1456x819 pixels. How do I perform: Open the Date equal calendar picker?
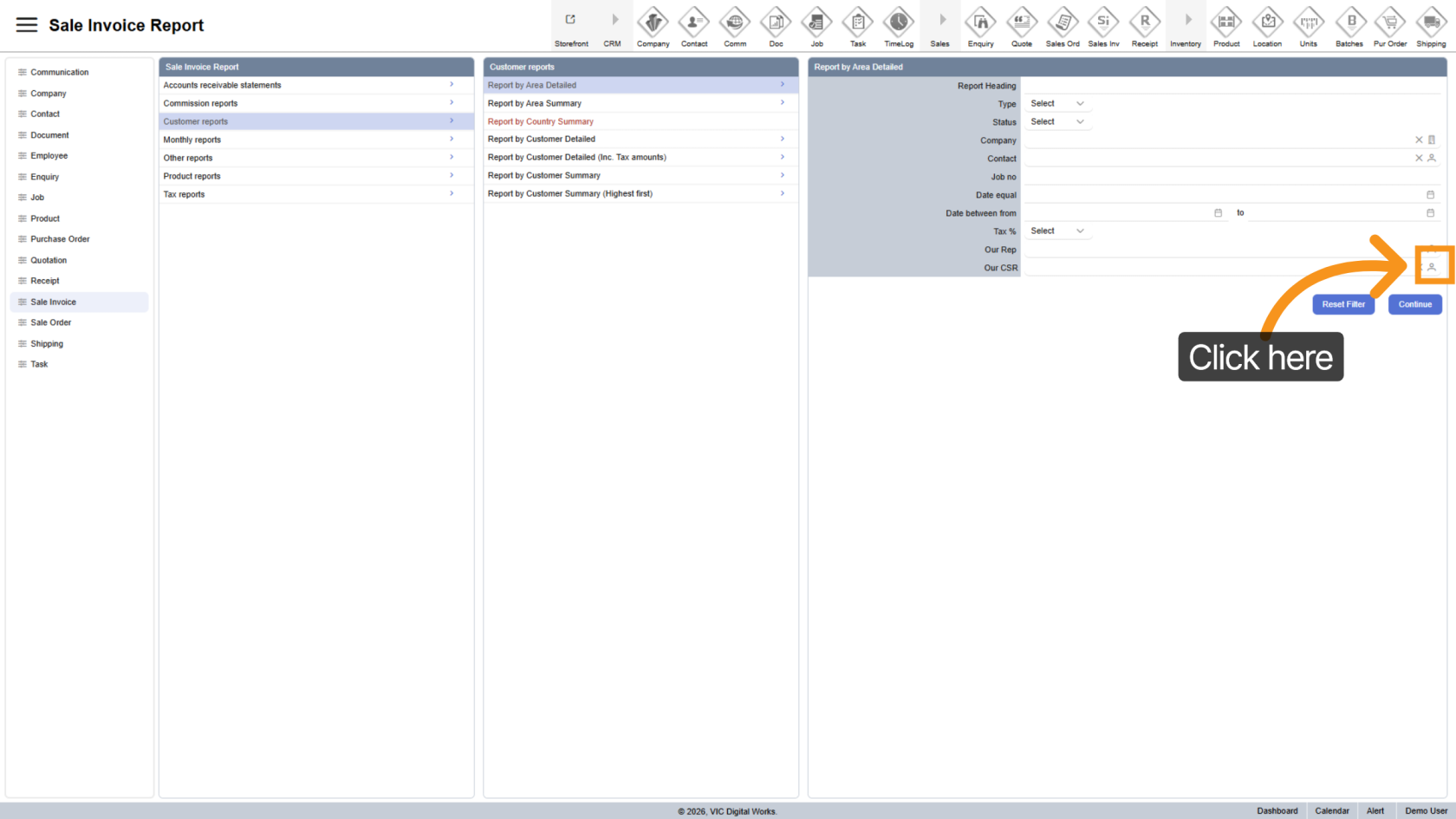pyautogui.click(x=1430, y=194)
